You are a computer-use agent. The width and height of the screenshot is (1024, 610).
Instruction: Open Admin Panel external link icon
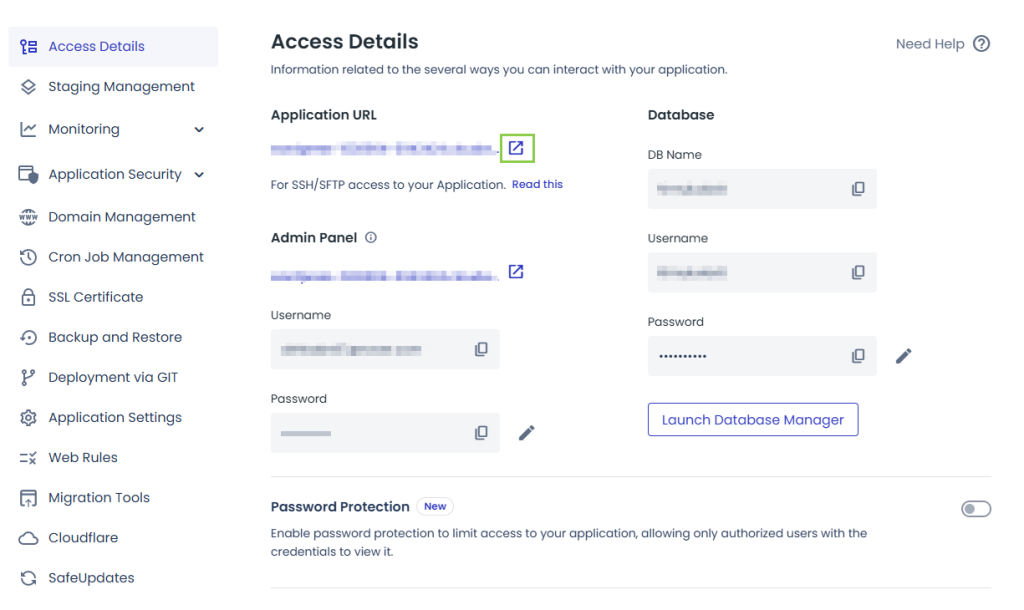516,272
